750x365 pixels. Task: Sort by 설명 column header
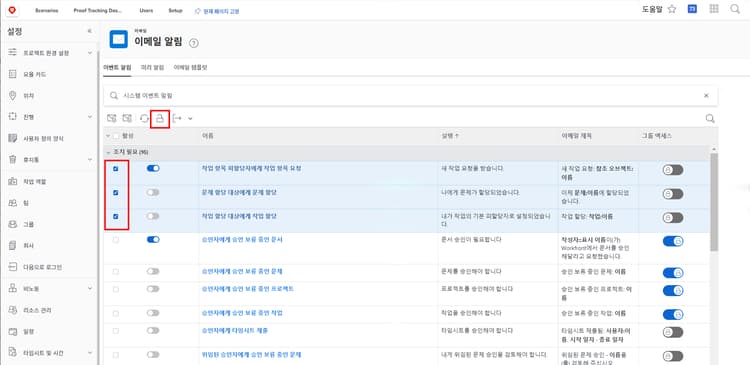450,136
